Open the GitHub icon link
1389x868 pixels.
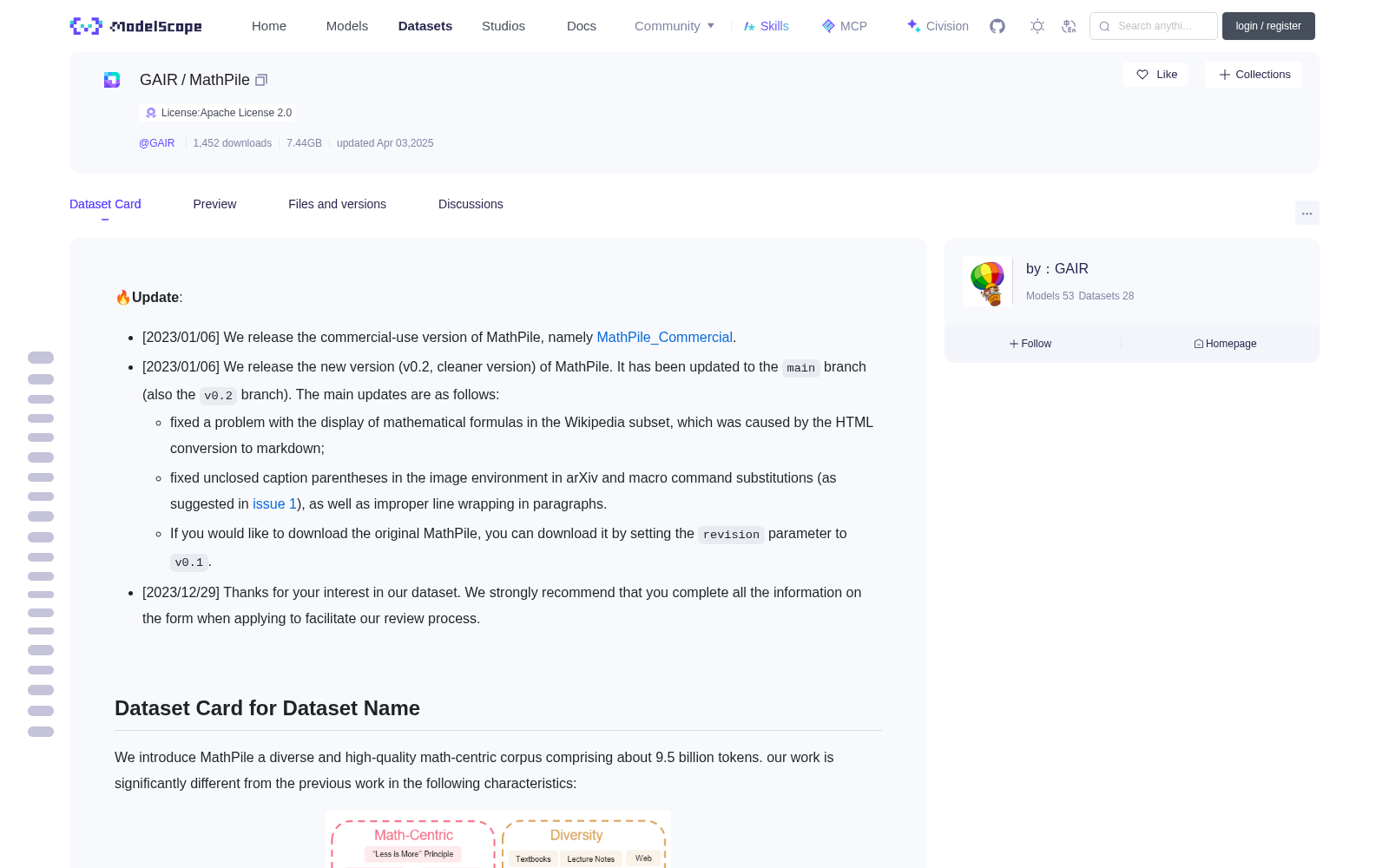coord(997,26)
